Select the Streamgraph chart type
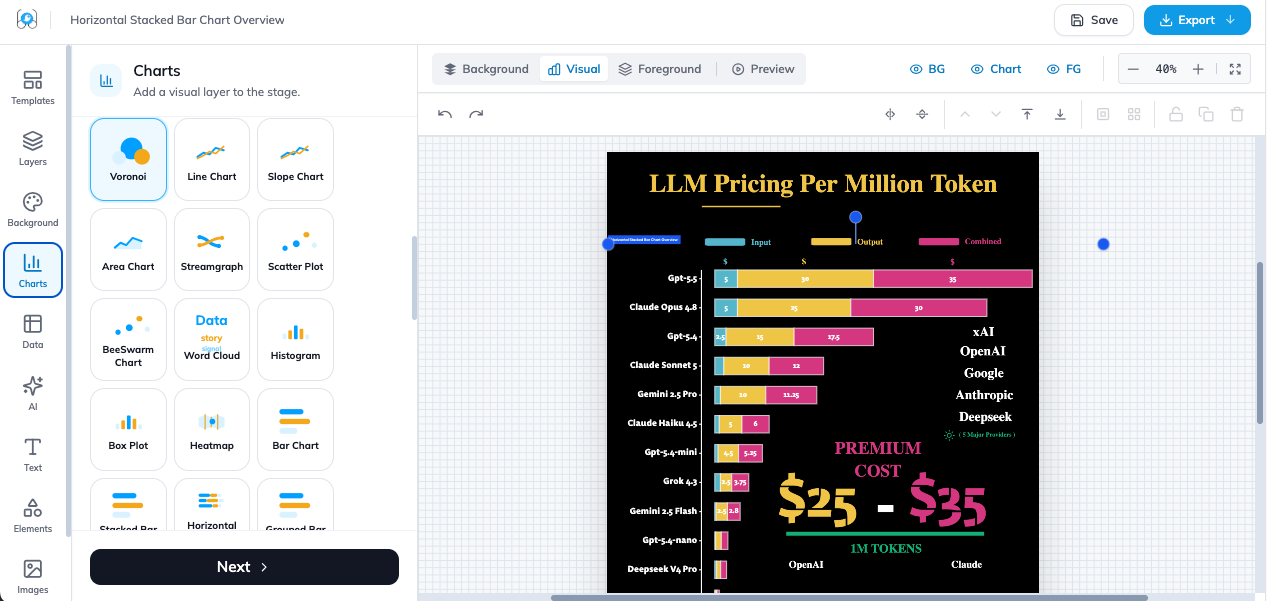 212,249
